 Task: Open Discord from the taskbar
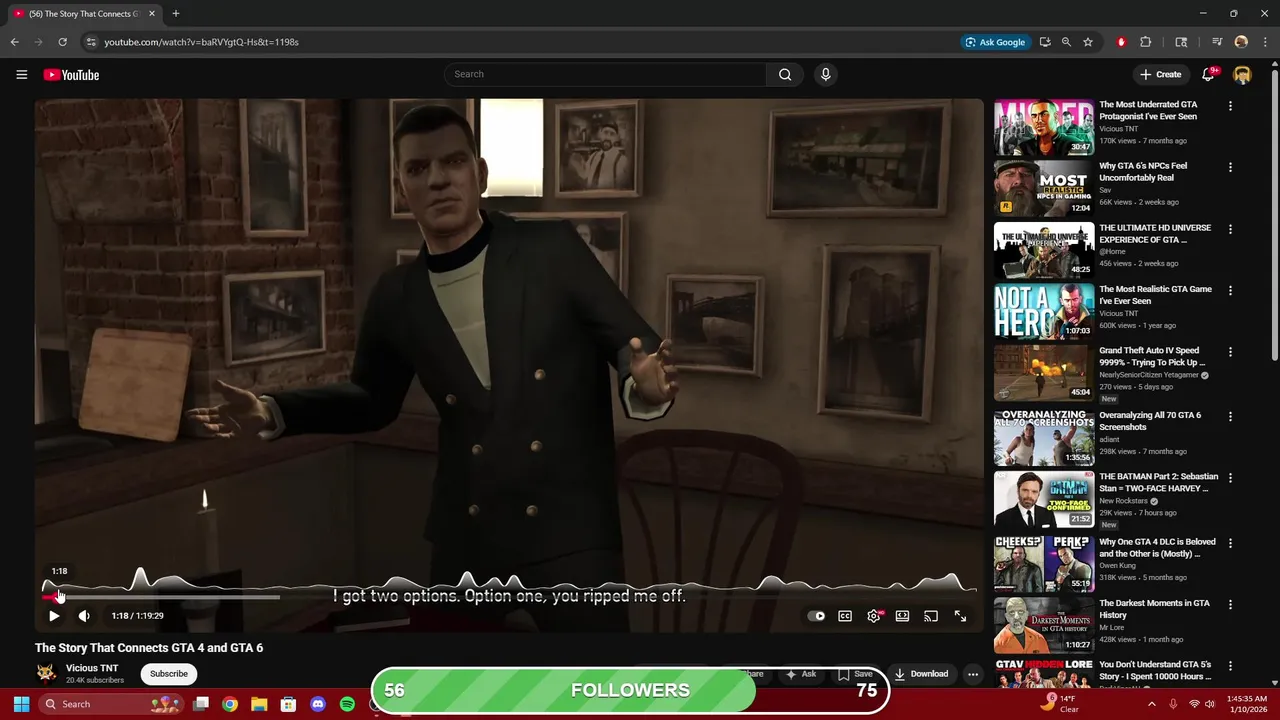point(318,704)
